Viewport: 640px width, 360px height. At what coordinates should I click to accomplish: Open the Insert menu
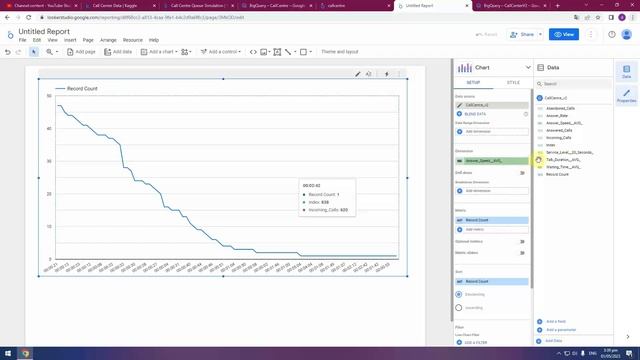click(70, 40)
